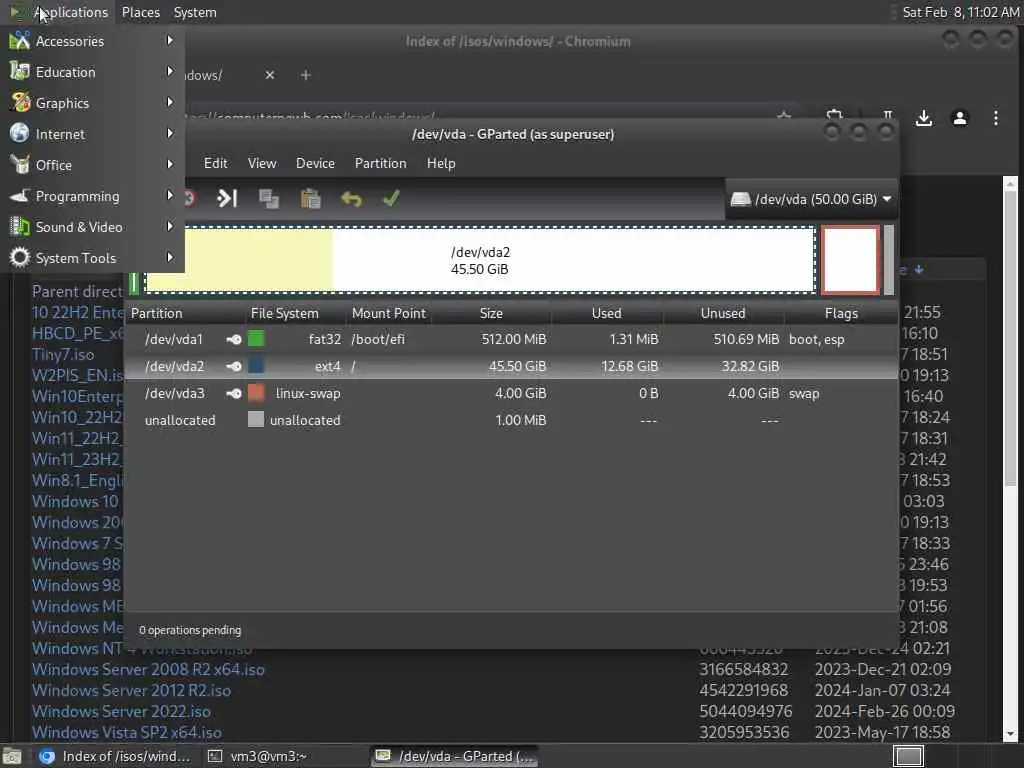Click sort arrow in Chromium listing header
This screenshot has height=768, width=1024.
coord(919,269)
